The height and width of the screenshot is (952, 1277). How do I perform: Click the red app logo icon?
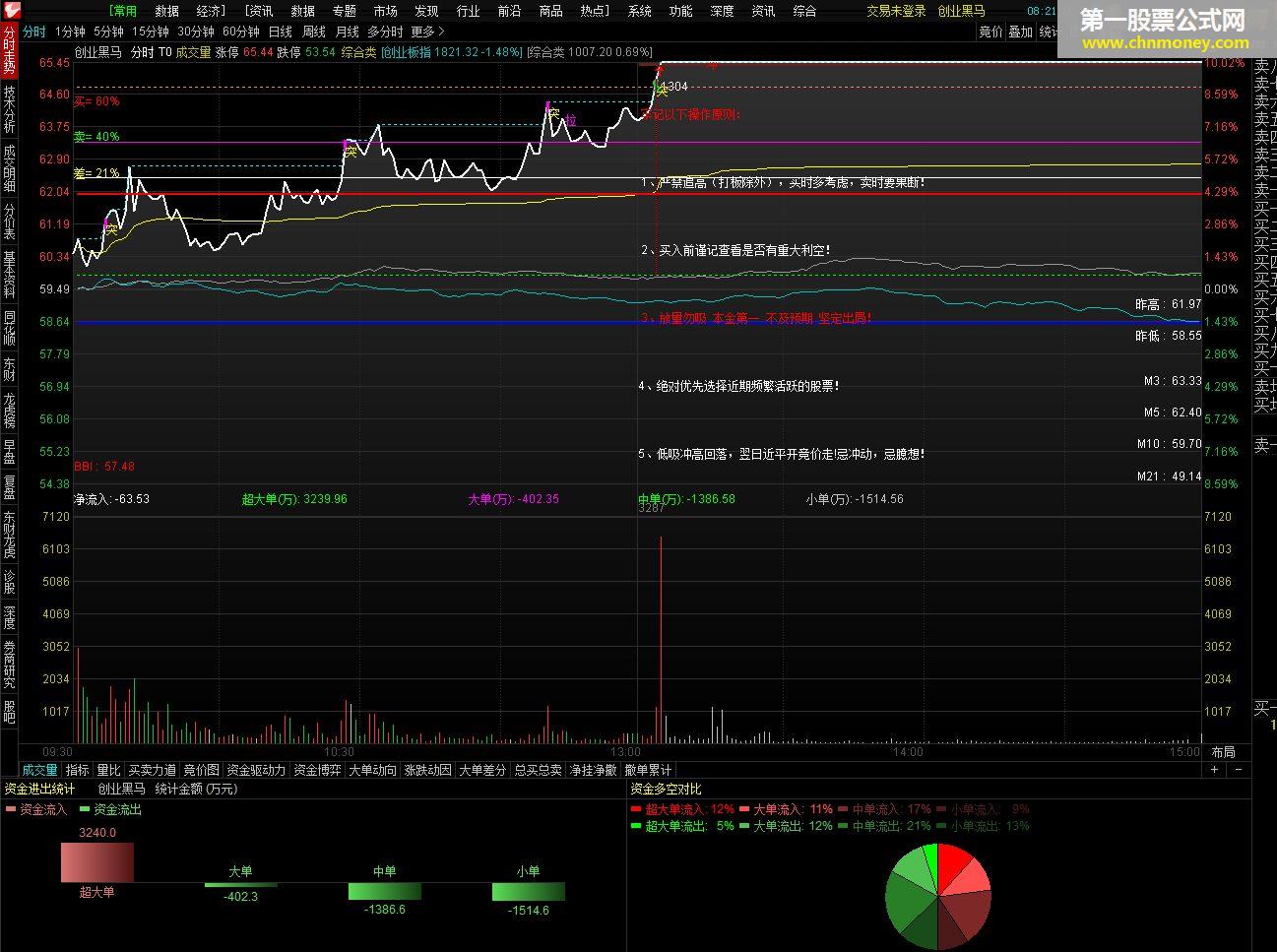click(10, 10)
